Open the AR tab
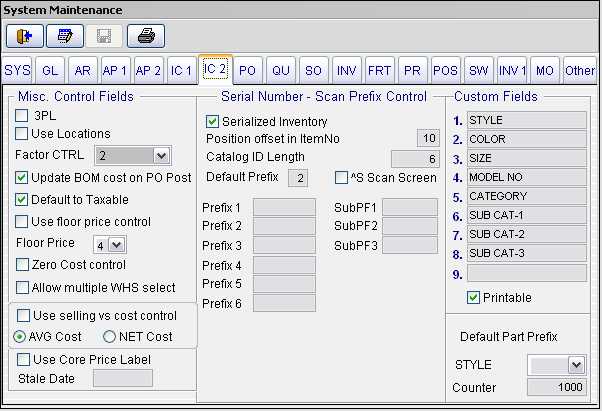The height and width of the screenshot is (411, 602). point(83,71)
